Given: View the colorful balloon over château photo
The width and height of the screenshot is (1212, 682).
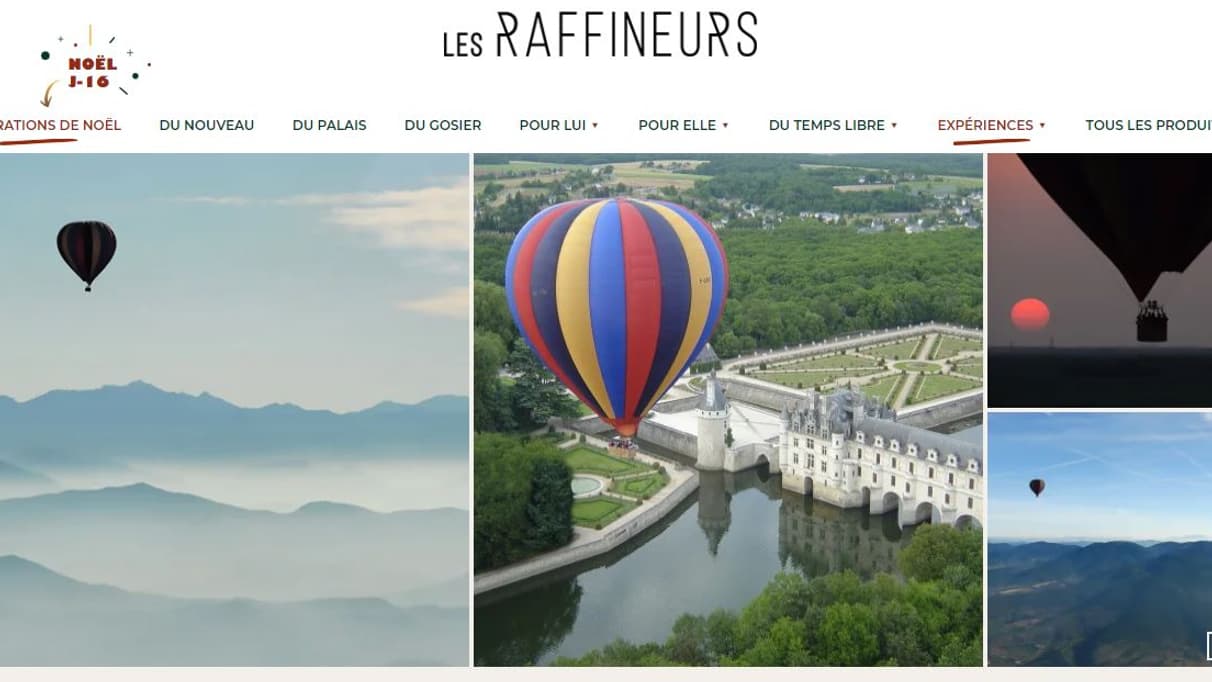Looking at the screenshot, I should pos(728,410).
